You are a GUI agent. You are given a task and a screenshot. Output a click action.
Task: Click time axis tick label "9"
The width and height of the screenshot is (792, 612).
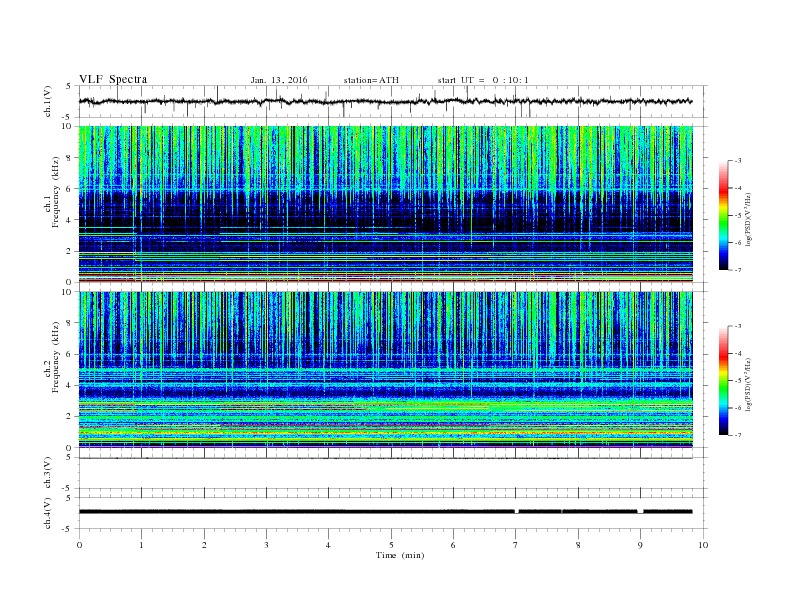640,545
